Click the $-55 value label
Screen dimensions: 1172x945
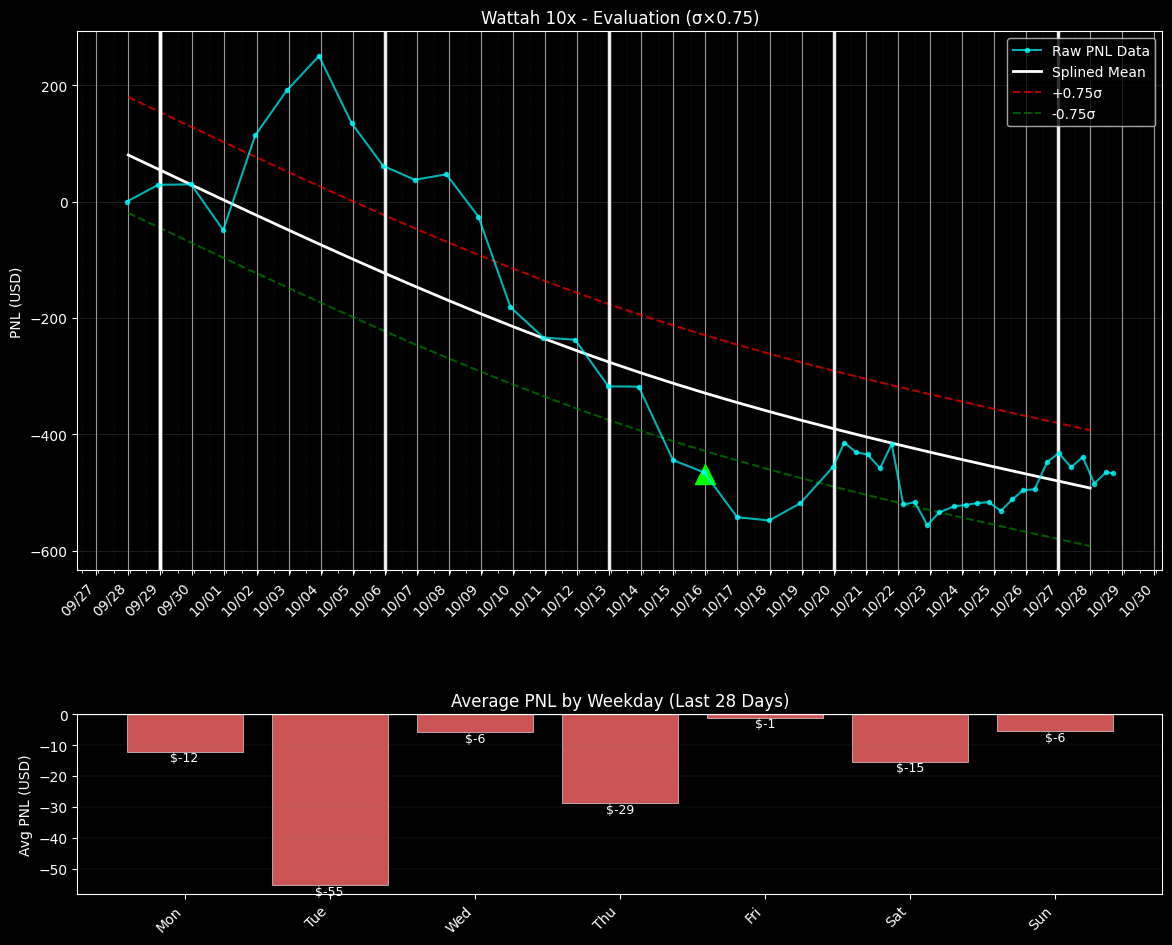[x=329, y=892]
